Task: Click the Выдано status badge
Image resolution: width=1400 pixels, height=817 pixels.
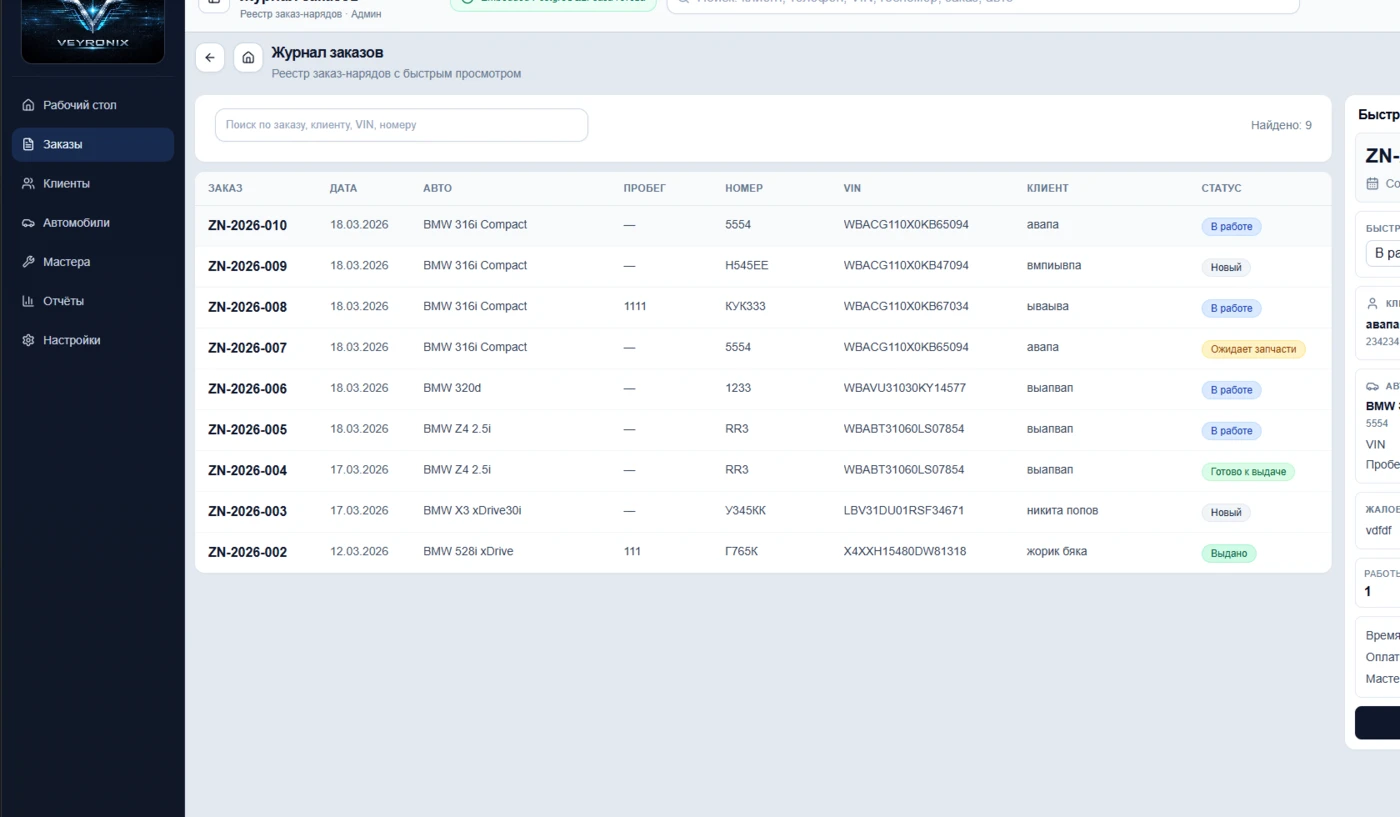Action: (x=1229, y=553)
